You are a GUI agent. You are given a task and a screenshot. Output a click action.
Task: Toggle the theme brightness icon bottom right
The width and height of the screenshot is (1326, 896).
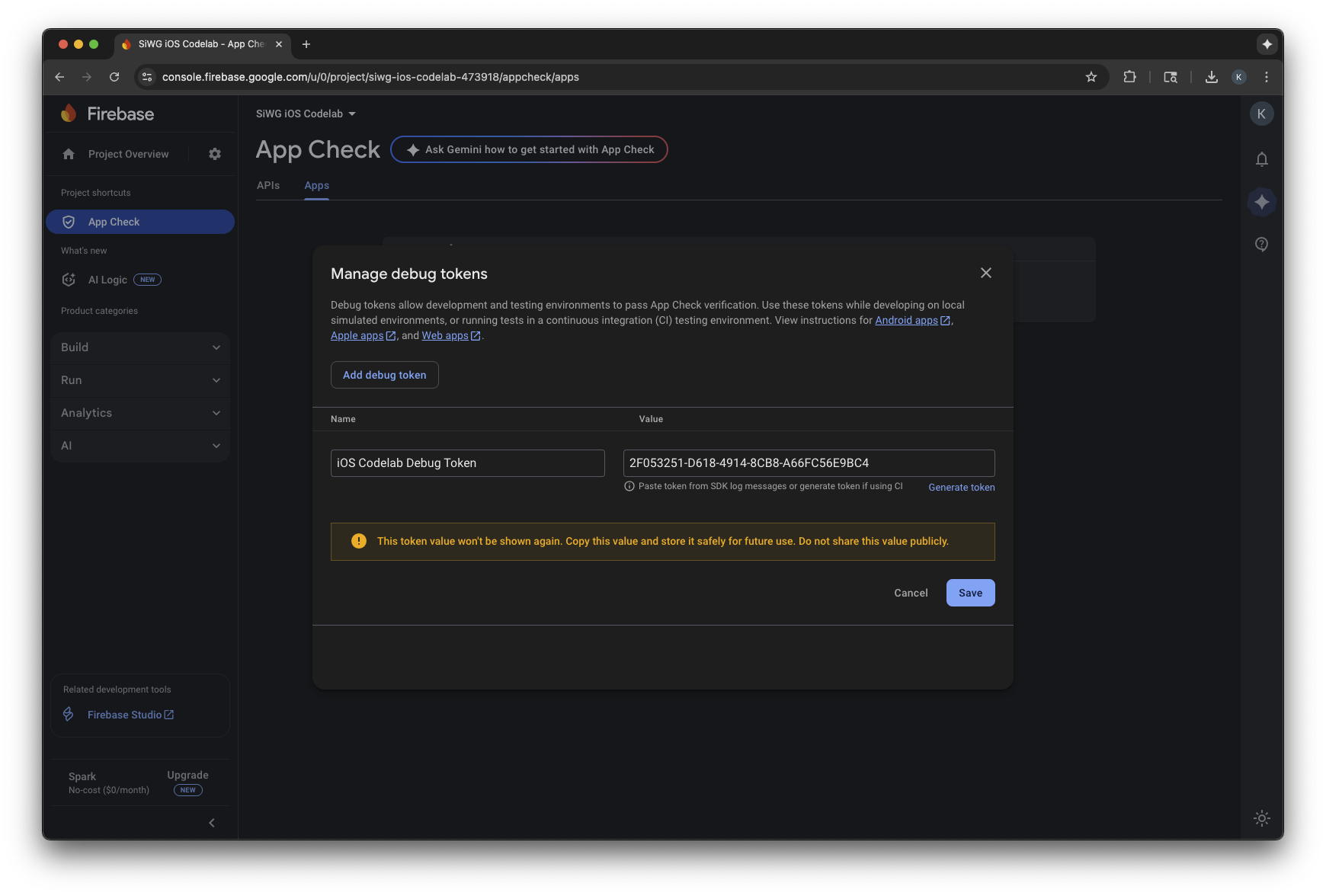(x=1262, y=818)
